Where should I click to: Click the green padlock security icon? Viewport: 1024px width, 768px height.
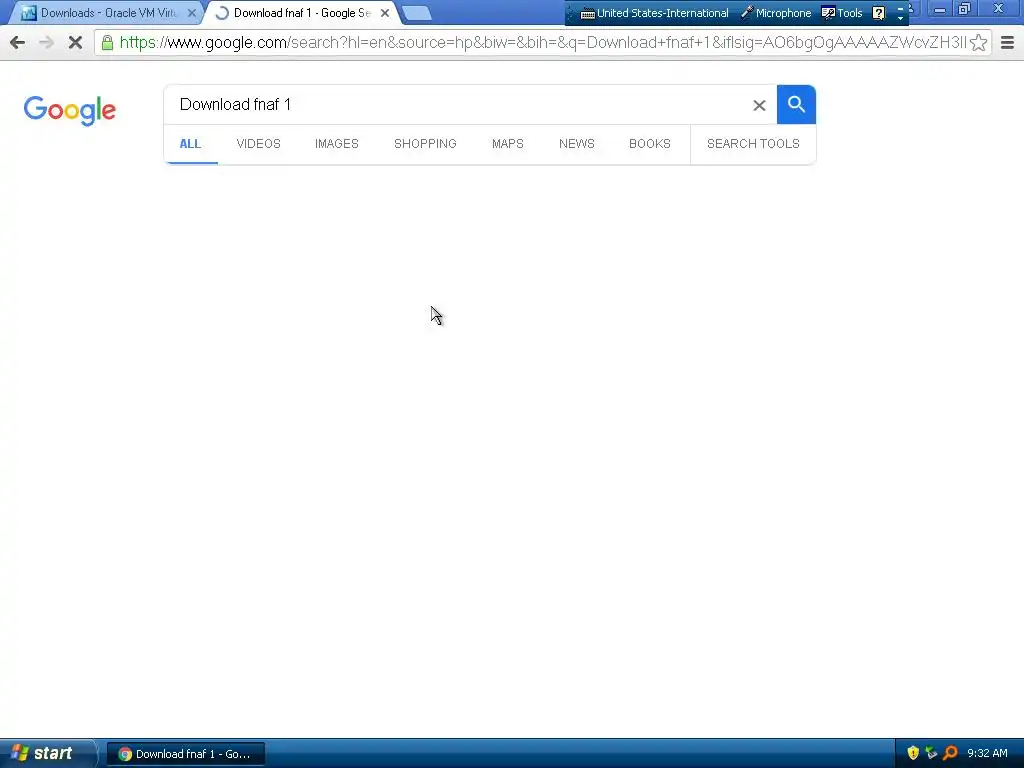(107, 43)
